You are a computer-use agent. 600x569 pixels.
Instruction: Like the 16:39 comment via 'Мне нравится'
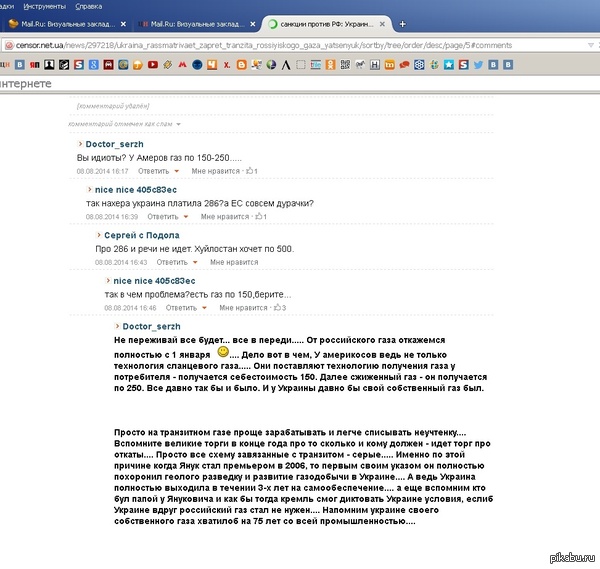point(224,216)
